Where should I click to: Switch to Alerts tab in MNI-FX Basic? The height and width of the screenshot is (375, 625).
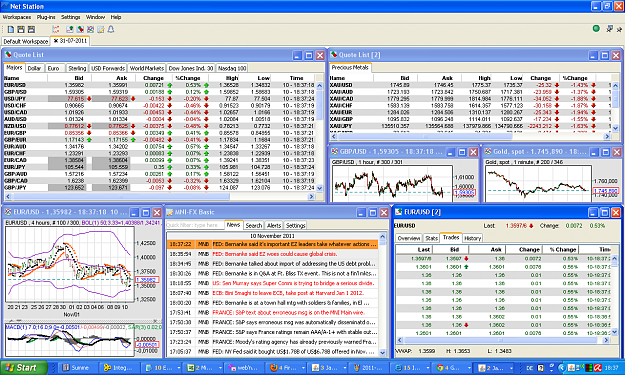(x=274, y=226)
